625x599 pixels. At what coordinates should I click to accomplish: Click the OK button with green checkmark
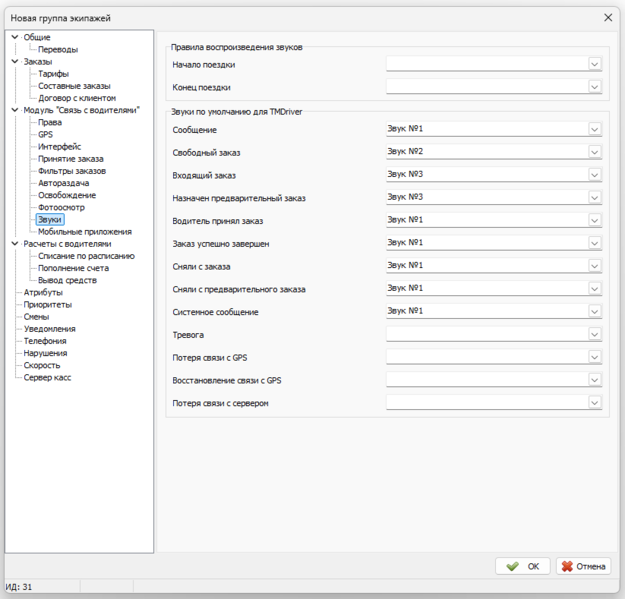pyautogui.click(x=522, y=566)
